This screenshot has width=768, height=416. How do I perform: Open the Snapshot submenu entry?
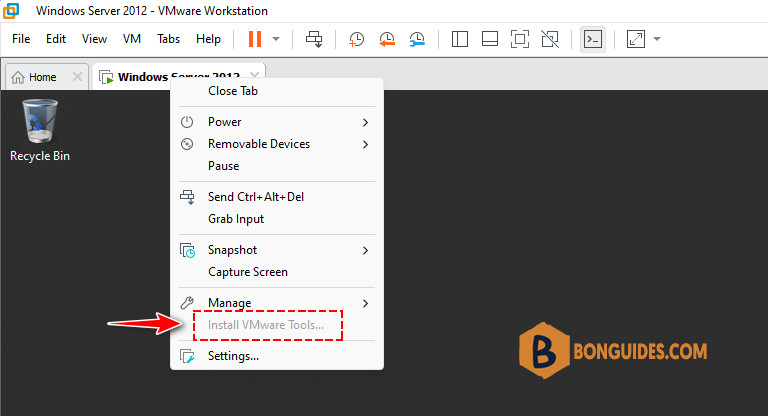[x=277, y=250]
